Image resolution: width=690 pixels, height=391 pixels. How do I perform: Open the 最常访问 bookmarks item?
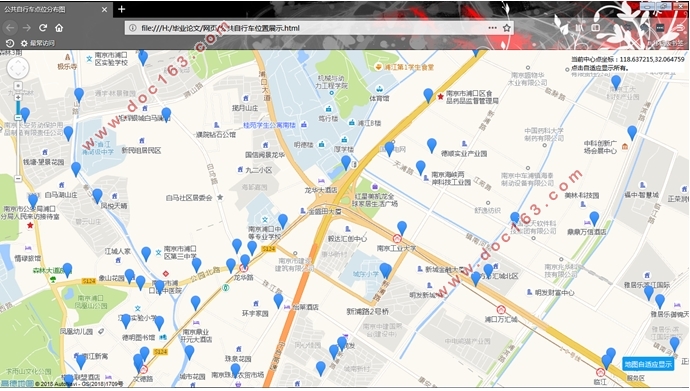pyautogui.click(x=38, y=43)
